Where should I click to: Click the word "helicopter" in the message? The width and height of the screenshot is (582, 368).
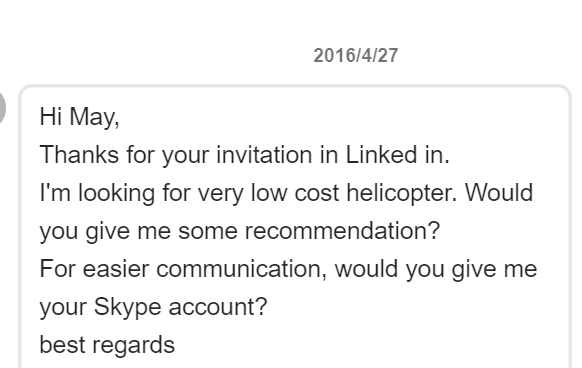coord(401,193)
